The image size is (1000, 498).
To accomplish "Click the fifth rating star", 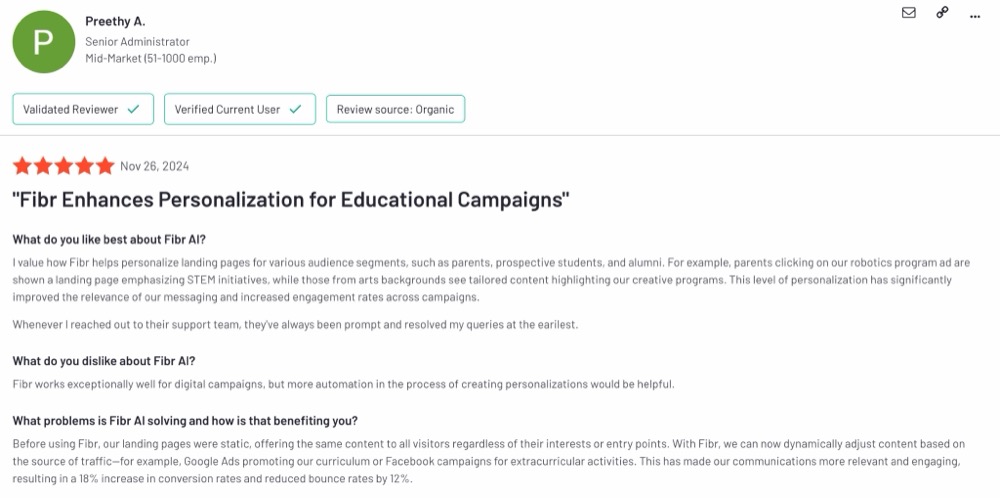I will tap(105, 166).
